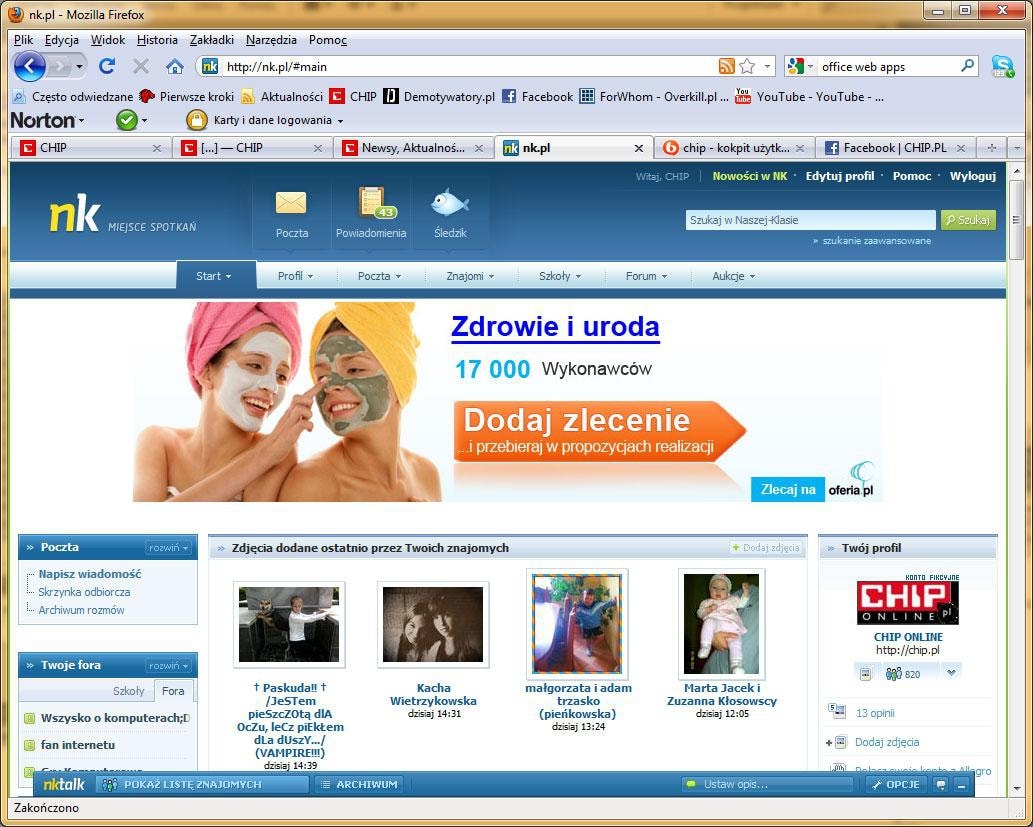
Task: Open the Facebook bookmark in bookmarks toolbar
Action: point(537,96)
